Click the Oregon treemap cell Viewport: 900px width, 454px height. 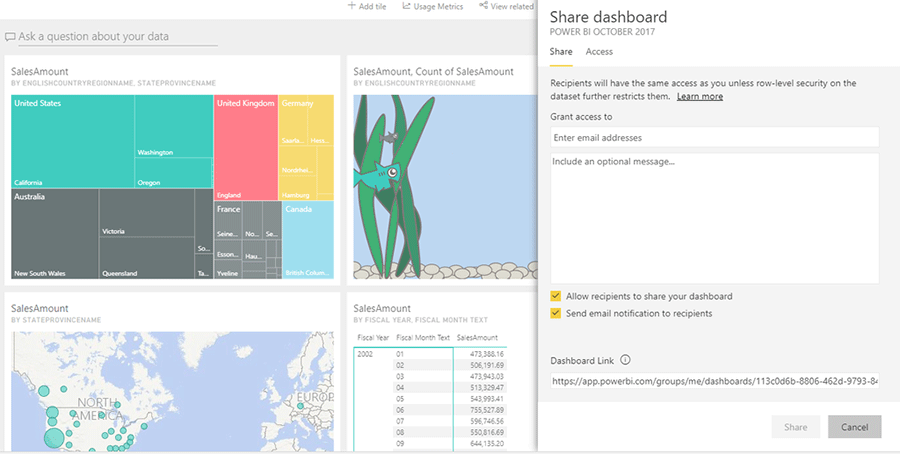(174, 173)
